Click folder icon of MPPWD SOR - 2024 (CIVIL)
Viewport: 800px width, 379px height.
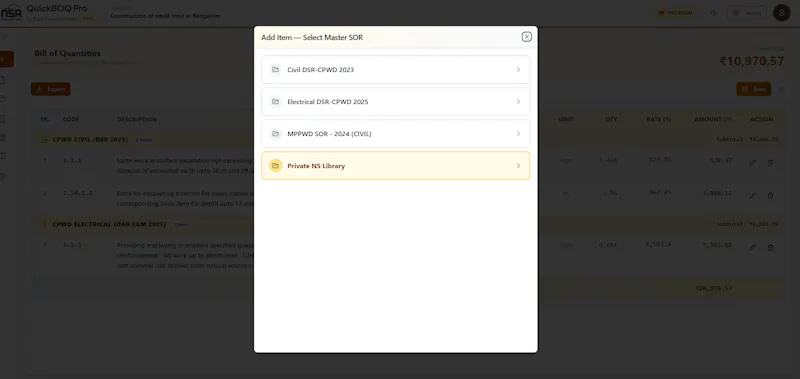click(276, 134)
